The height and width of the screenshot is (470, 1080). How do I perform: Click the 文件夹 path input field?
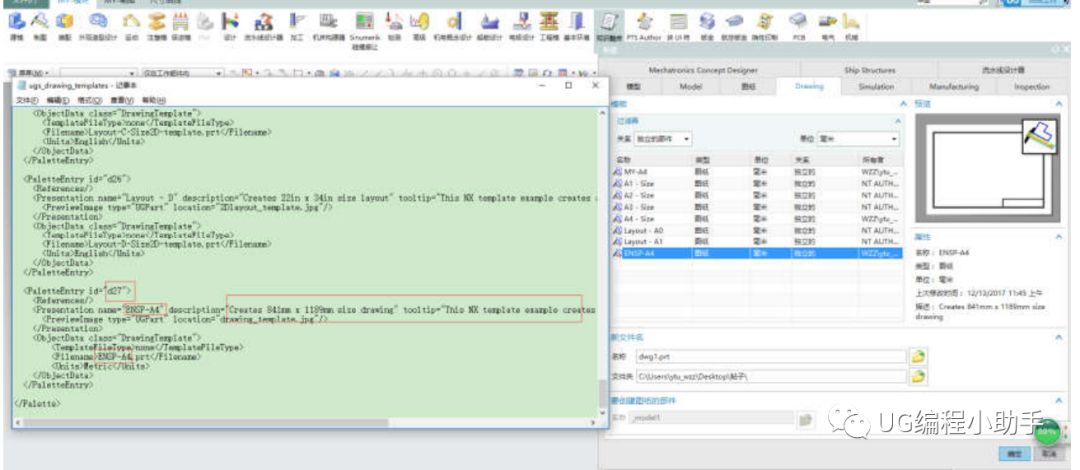coord(769,377)
